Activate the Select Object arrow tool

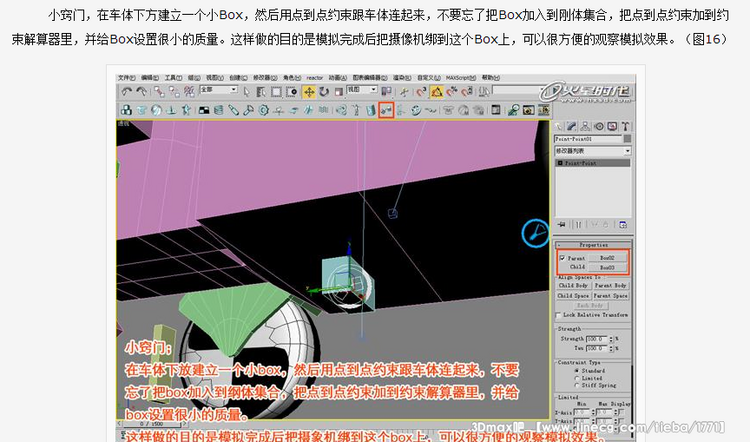(x=247, y=91)
